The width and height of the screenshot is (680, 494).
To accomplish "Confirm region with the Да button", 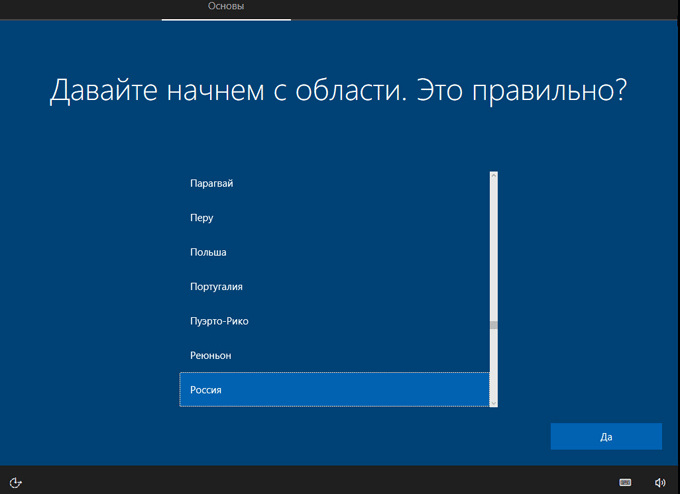I will [606, 437].
